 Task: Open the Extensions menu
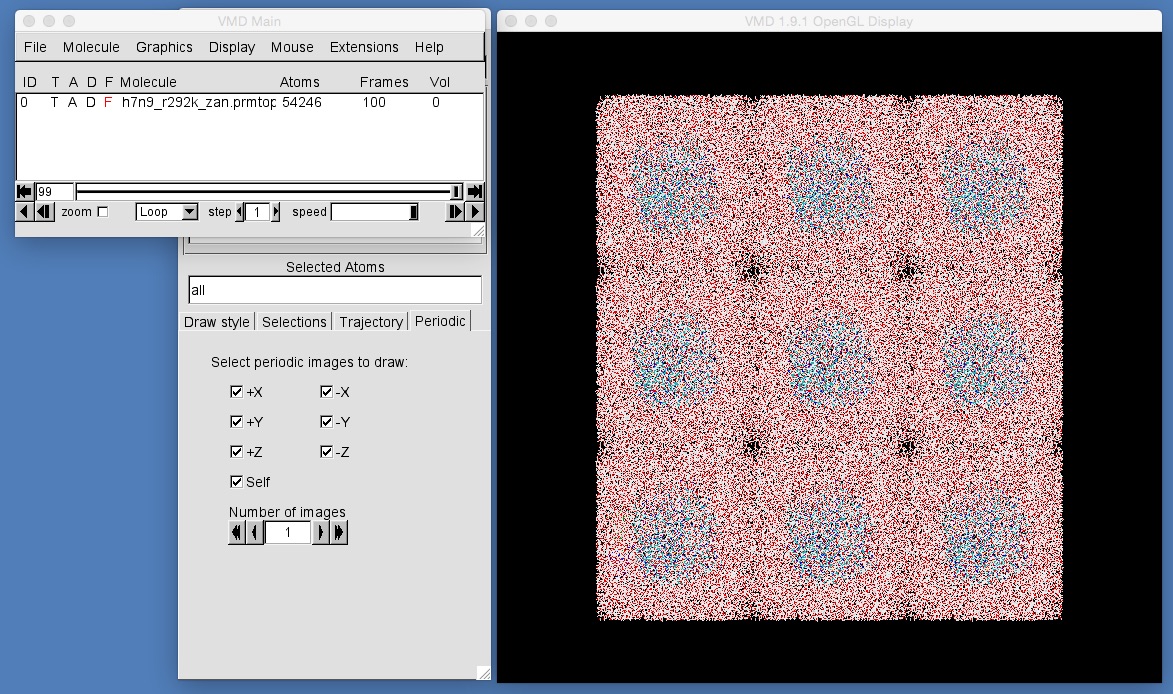coord(364,47)
